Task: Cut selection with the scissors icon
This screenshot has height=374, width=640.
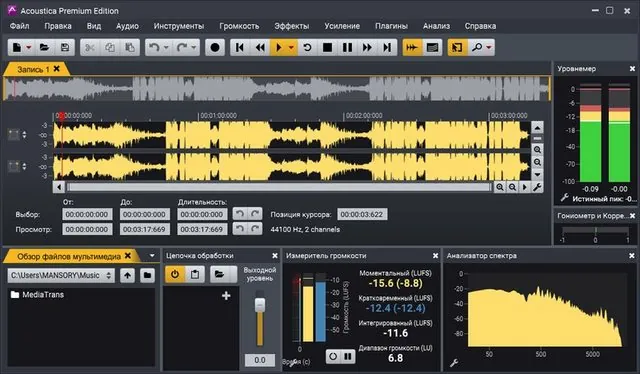Action: tap(90, 47)
